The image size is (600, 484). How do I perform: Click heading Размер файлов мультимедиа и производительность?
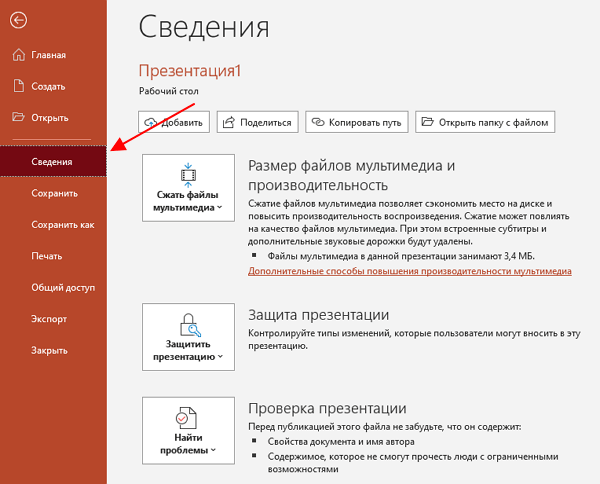point(351,175)
